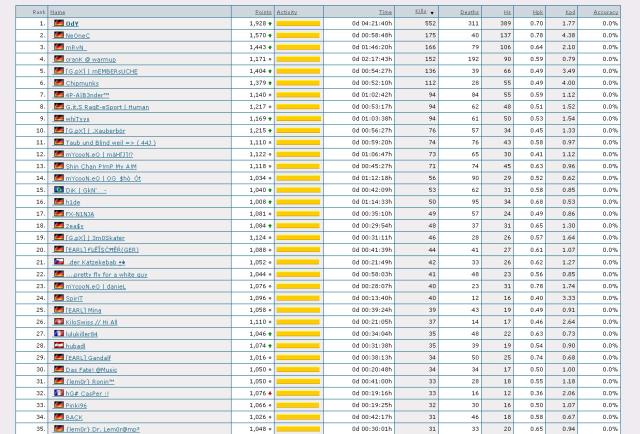Click the red down-trend arrow for hG# CasPer
640x434 pixels.
[x=270, y=394]
